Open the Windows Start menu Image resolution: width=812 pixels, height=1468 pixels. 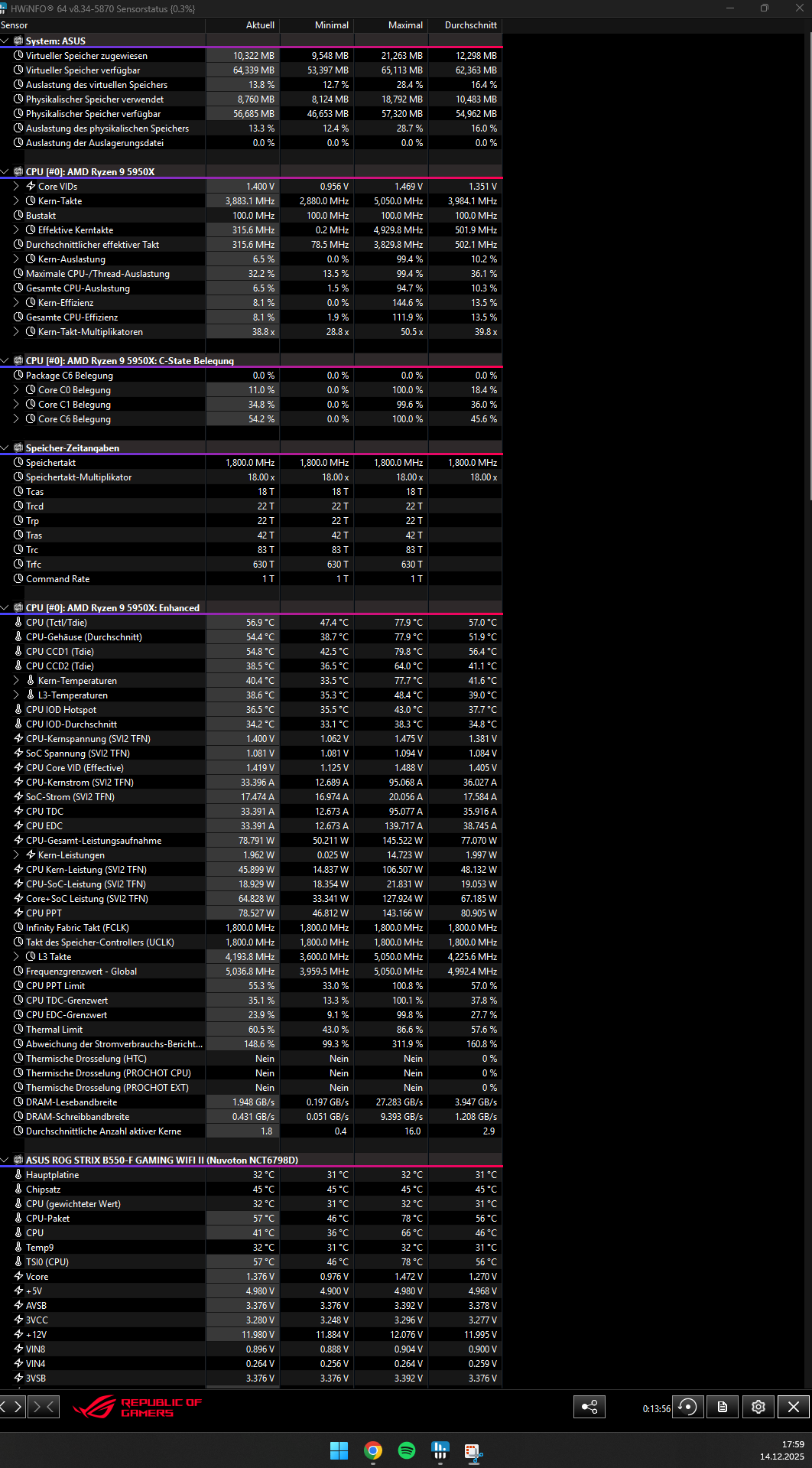click(x=339, y=1450)
